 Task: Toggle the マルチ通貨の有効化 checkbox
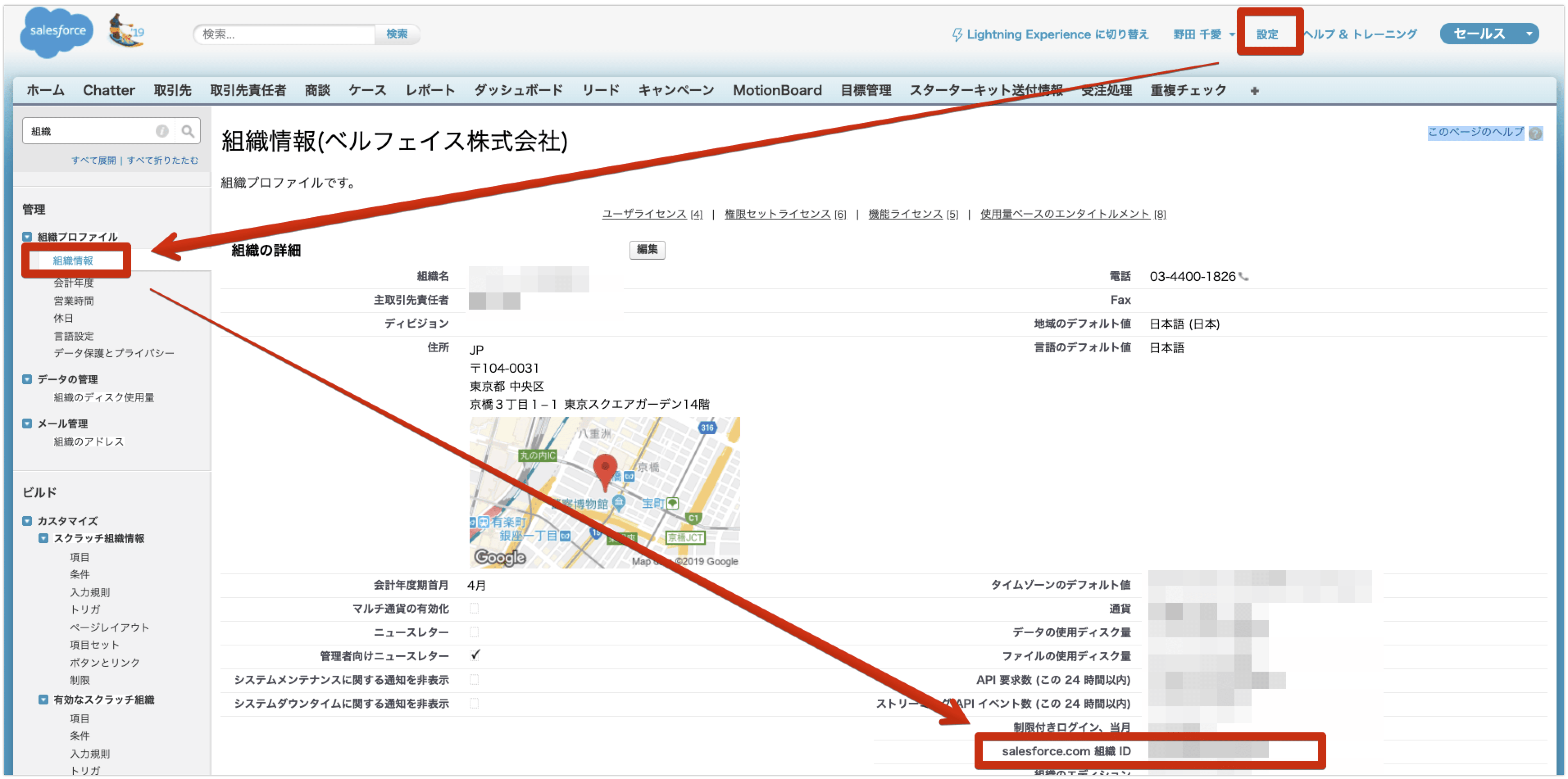pyautogui.click(x=474, y=609)
